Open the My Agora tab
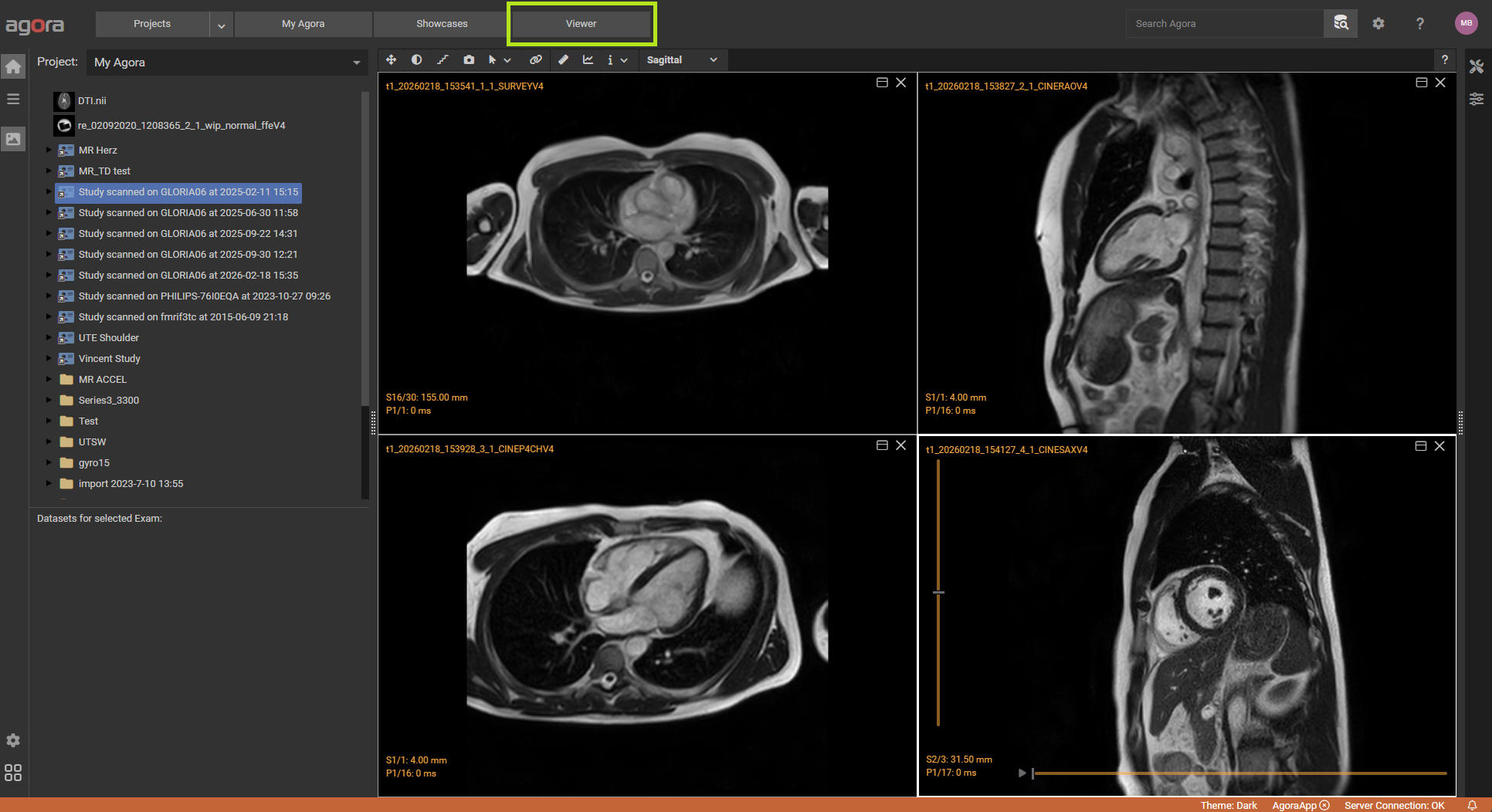Screen dimensions: 1492x812 (x=303, y=24)
